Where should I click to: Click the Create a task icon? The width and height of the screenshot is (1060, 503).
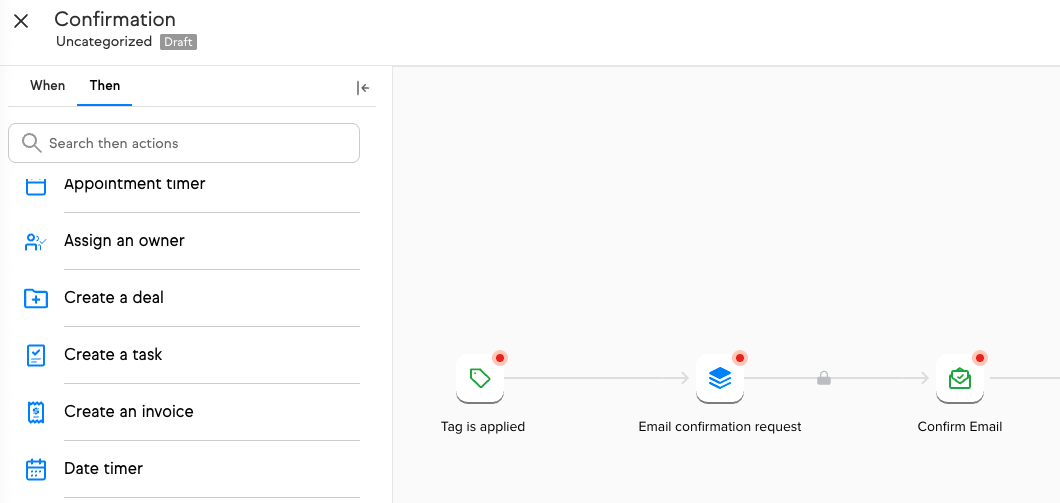click(x=36, y=355)
